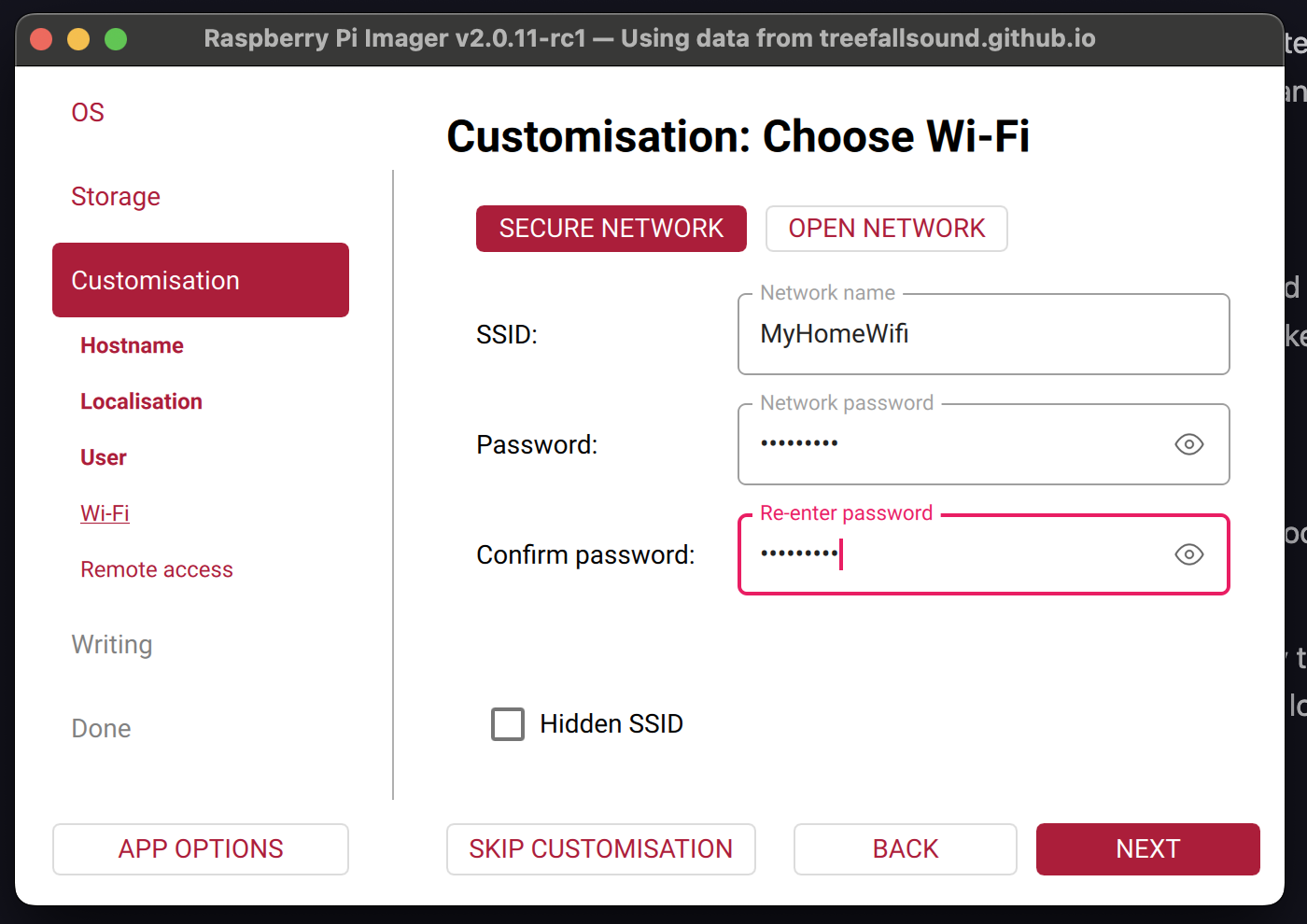Screen dimensions: 1307x924
Task: Select the Secure Network tab
Action: pos(611,229)
